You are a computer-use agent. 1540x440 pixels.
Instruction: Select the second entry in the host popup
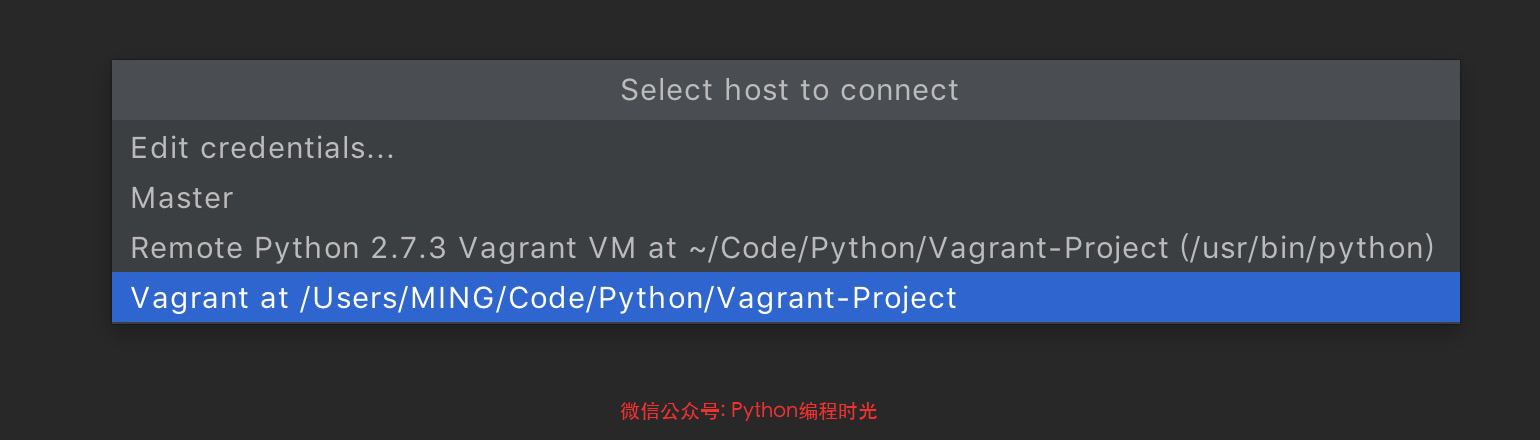(x=182, y=198)
